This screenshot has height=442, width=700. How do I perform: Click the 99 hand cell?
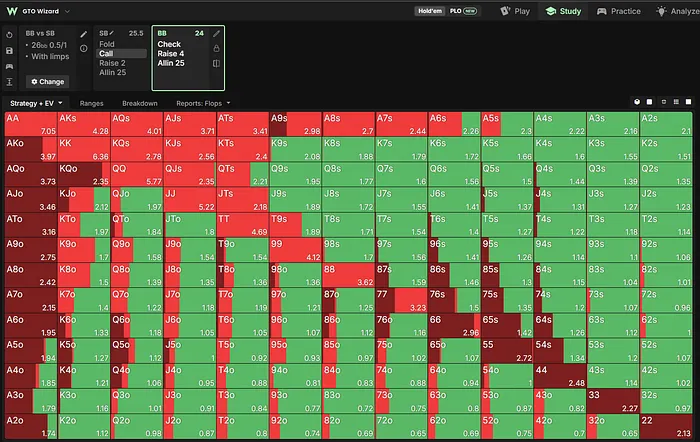click(296, 250)
